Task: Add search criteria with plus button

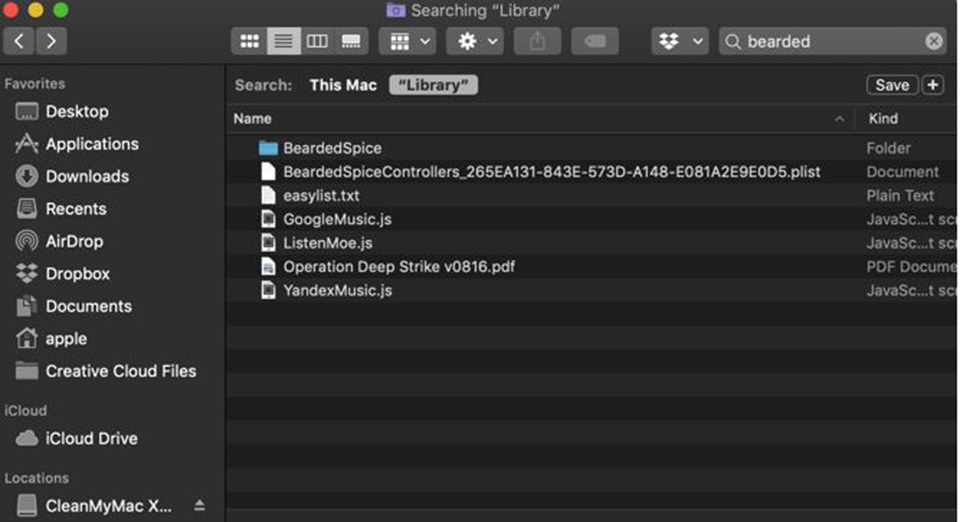Action: click(x=933, y=85)
